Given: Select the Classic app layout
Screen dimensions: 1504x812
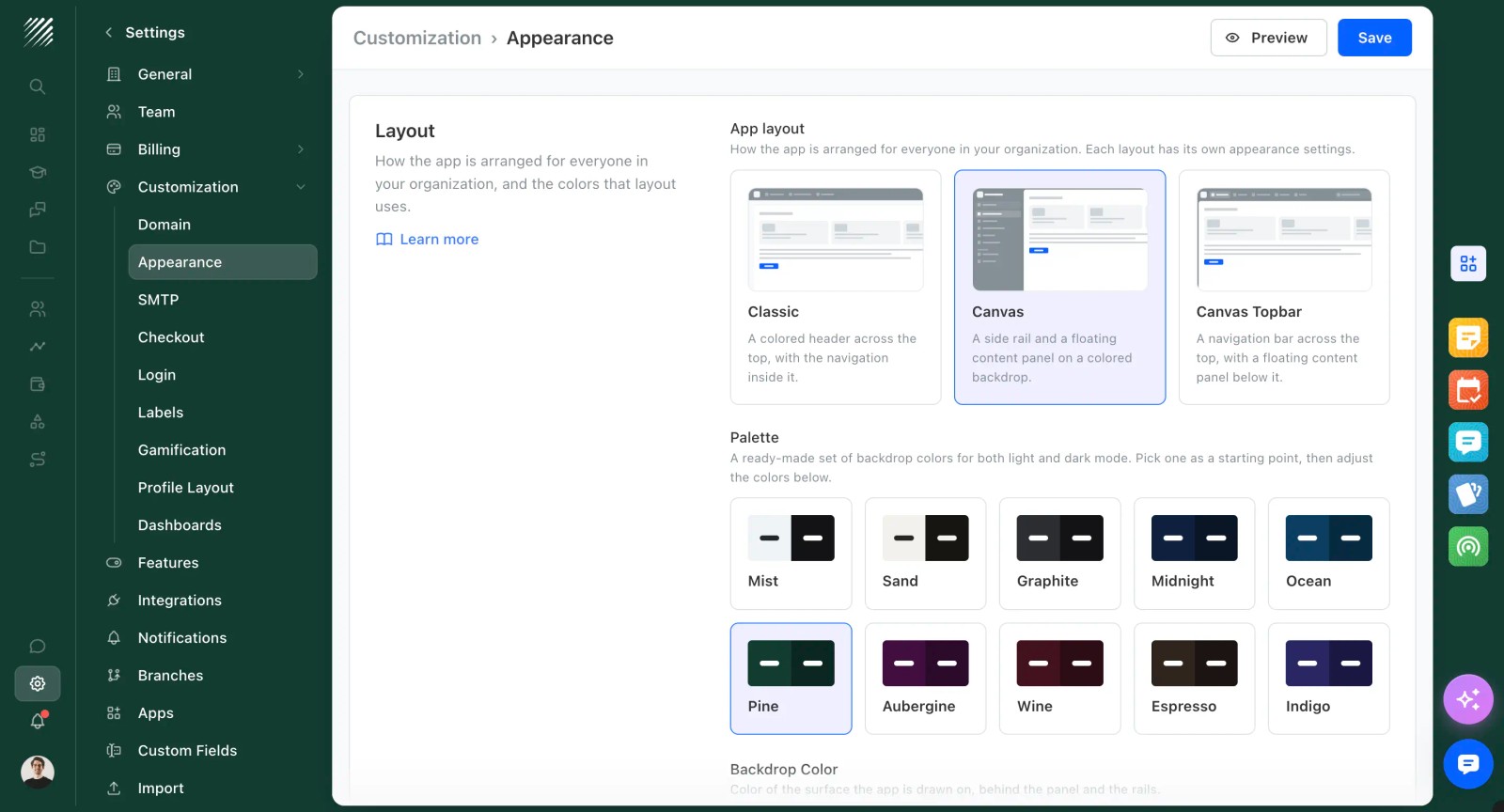Looking at the screenshot, I should 836,288.
